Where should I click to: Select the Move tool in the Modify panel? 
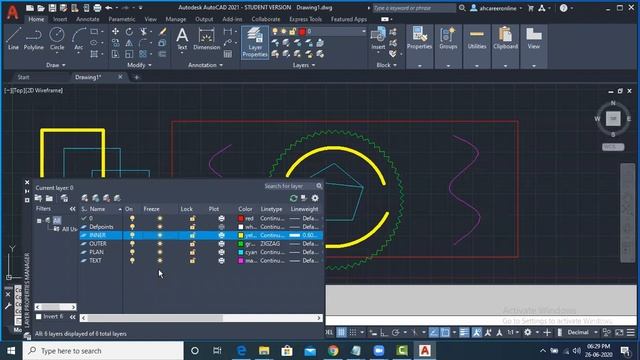click(x=116, y=31)
